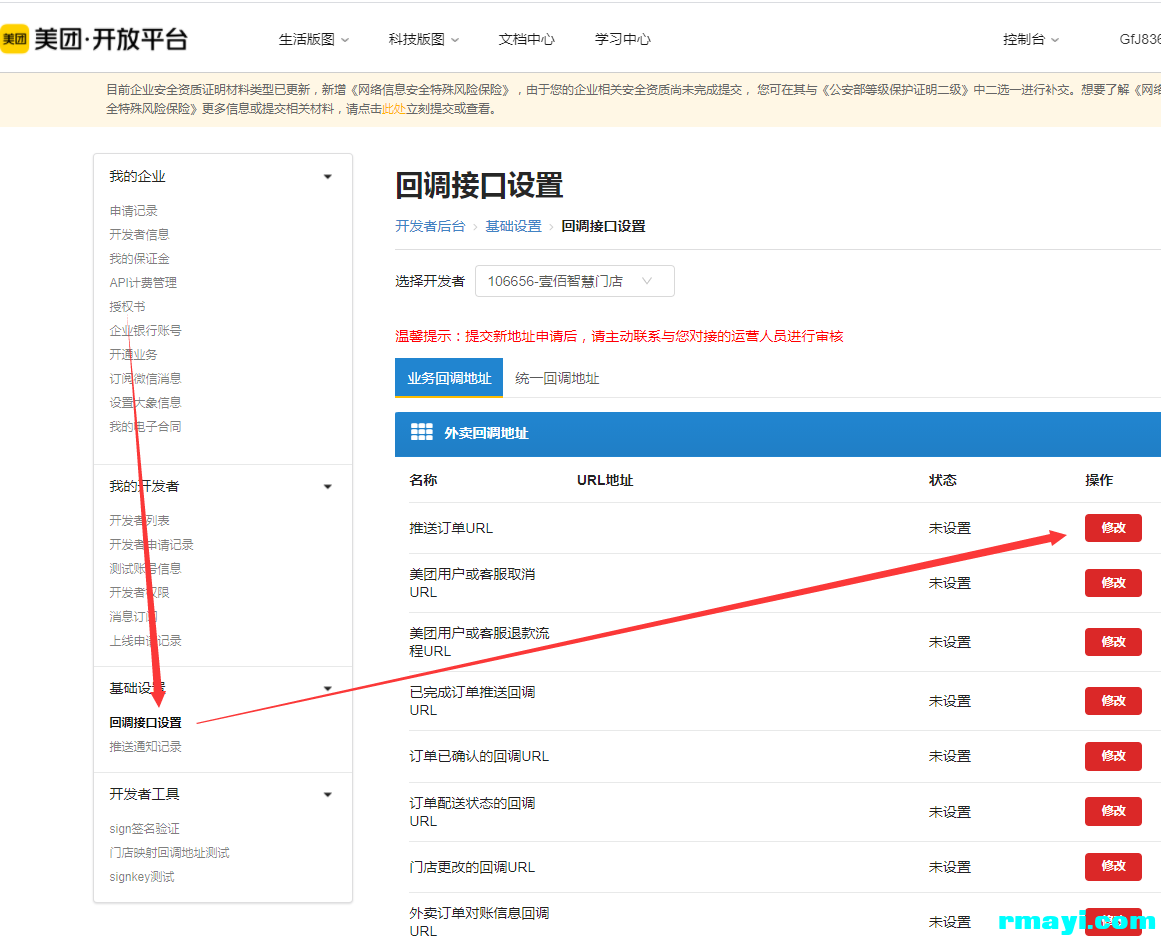The image size is (1161, 940).
Task: Open 我的电子合同 in the sidebar
Action: (145, 426)
